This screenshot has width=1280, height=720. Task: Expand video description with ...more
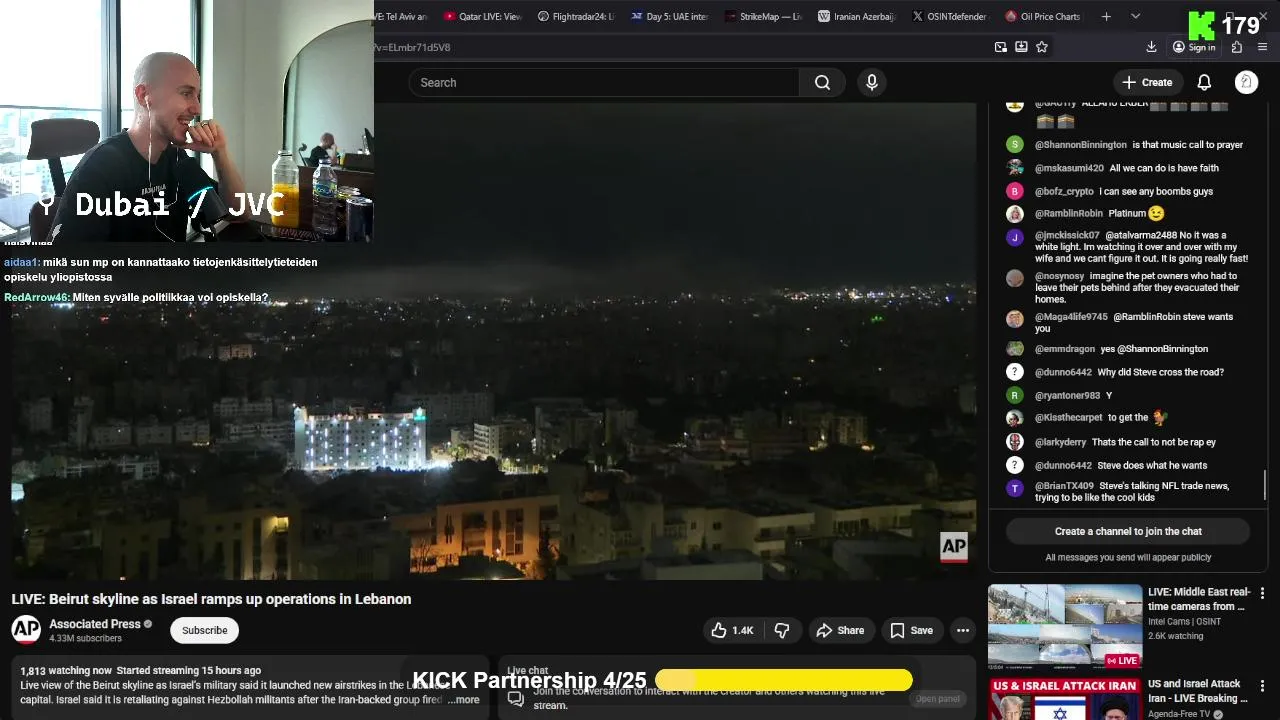[x=464, y=700]
